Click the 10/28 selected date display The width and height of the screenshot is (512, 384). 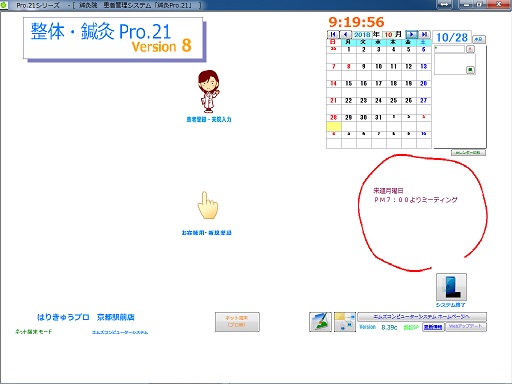pos(452,37)
